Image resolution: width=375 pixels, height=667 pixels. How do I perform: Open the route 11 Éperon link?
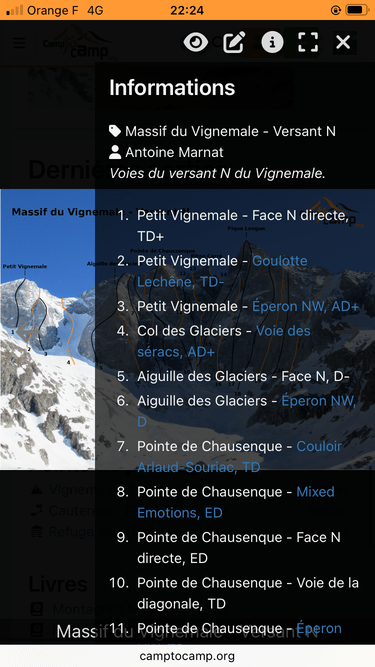coord(319,628)
